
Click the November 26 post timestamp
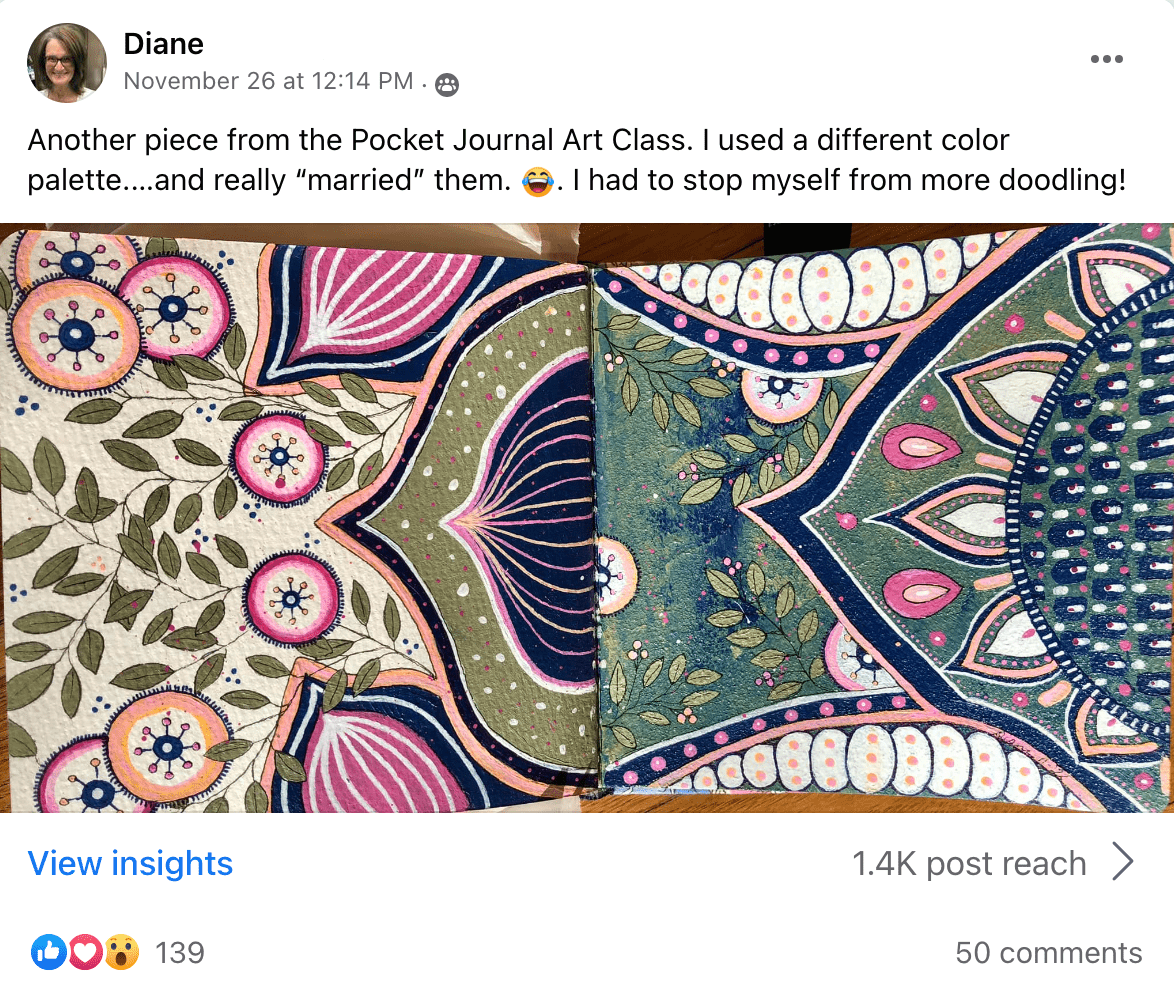pyautogui.click(x=268, y=82)
